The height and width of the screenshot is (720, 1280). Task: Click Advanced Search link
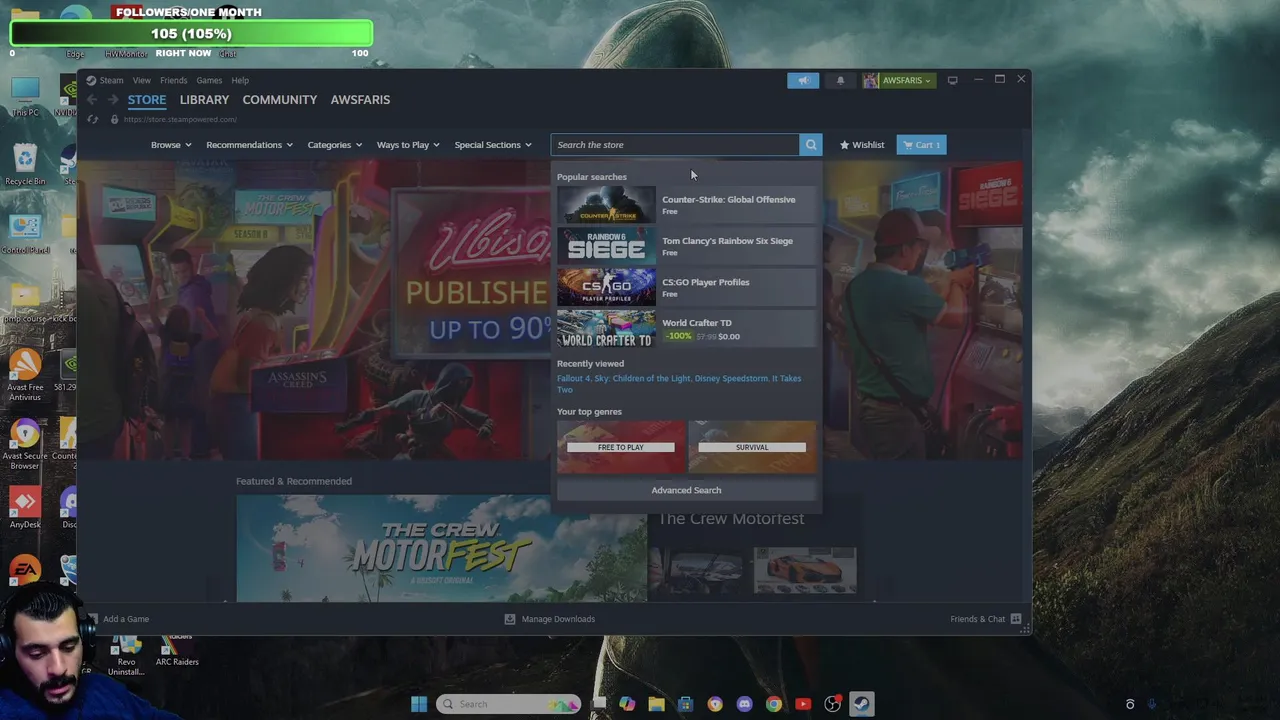[x=686, y=490]
